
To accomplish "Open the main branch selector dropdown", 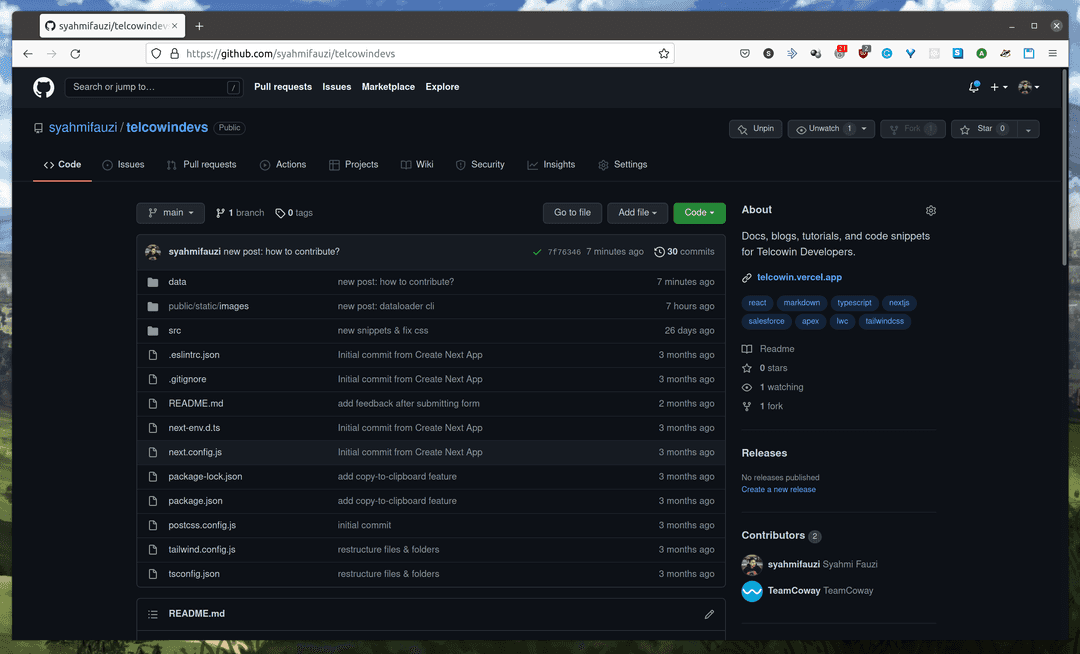I will click(x=170, y=213).
